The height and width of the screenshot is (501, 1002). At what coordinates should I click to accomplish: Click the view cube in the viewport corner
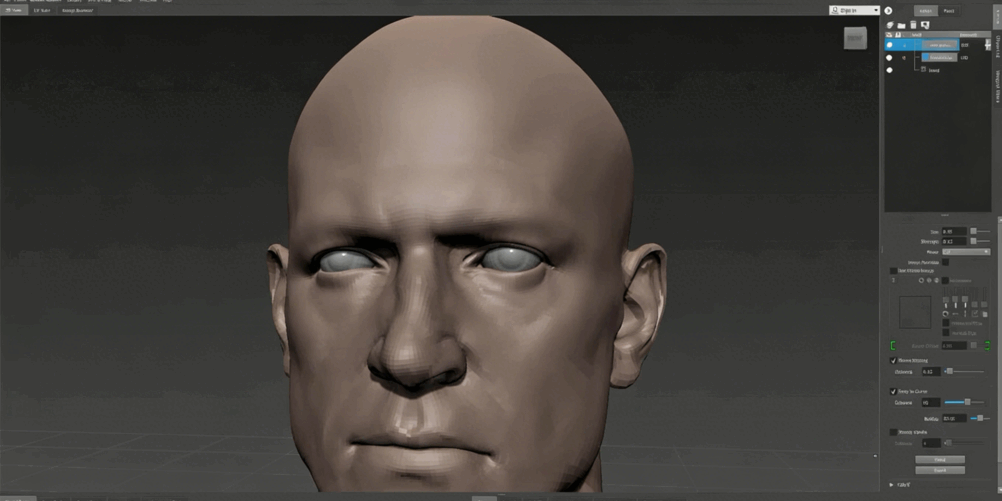[856, 38]
